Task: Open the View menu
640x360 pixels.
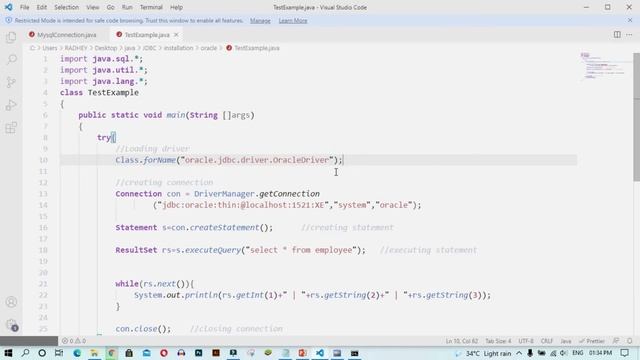Action: click(x=93, y=7)
